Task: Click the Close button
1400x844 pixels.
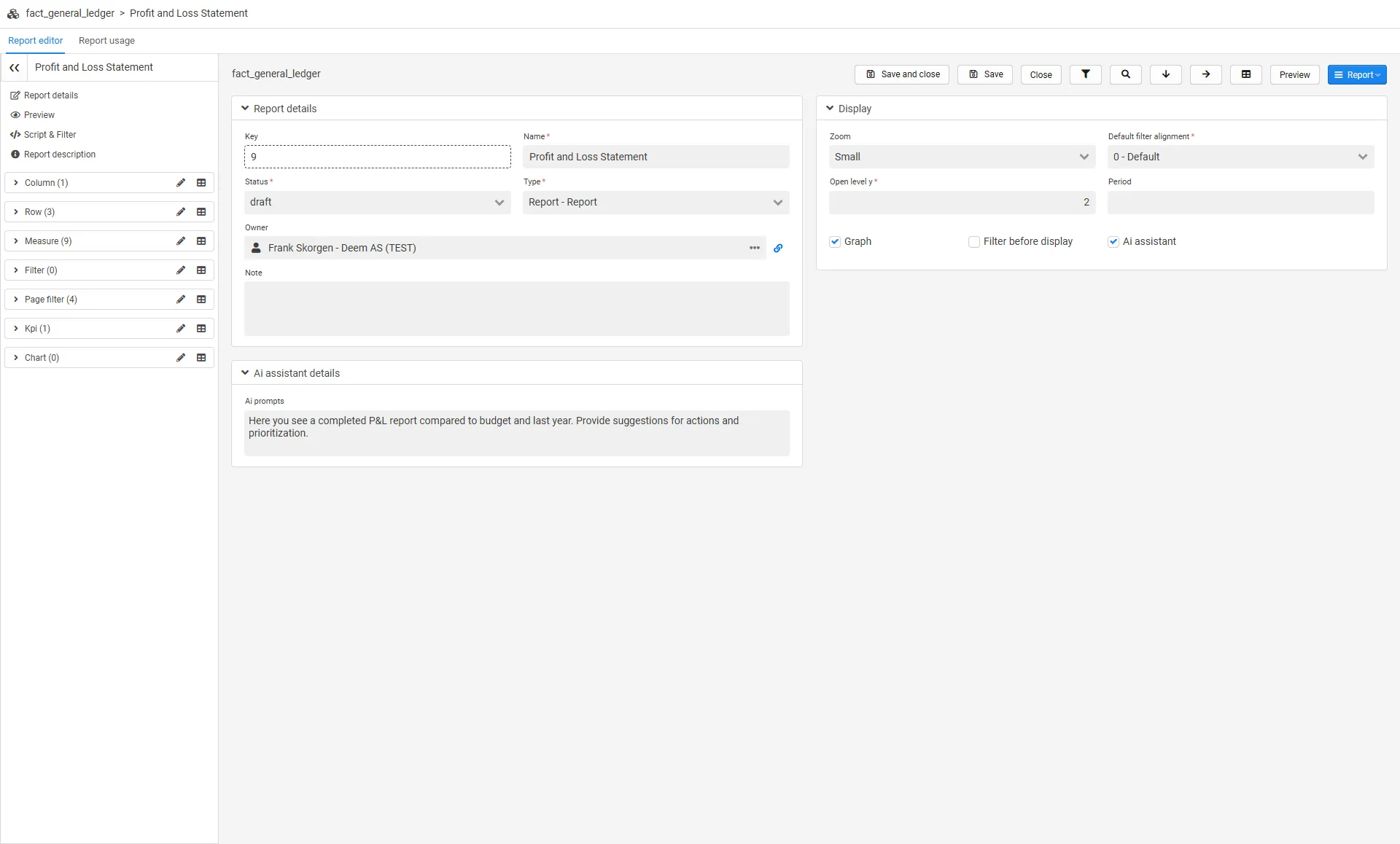Action: pos(1041,74)
